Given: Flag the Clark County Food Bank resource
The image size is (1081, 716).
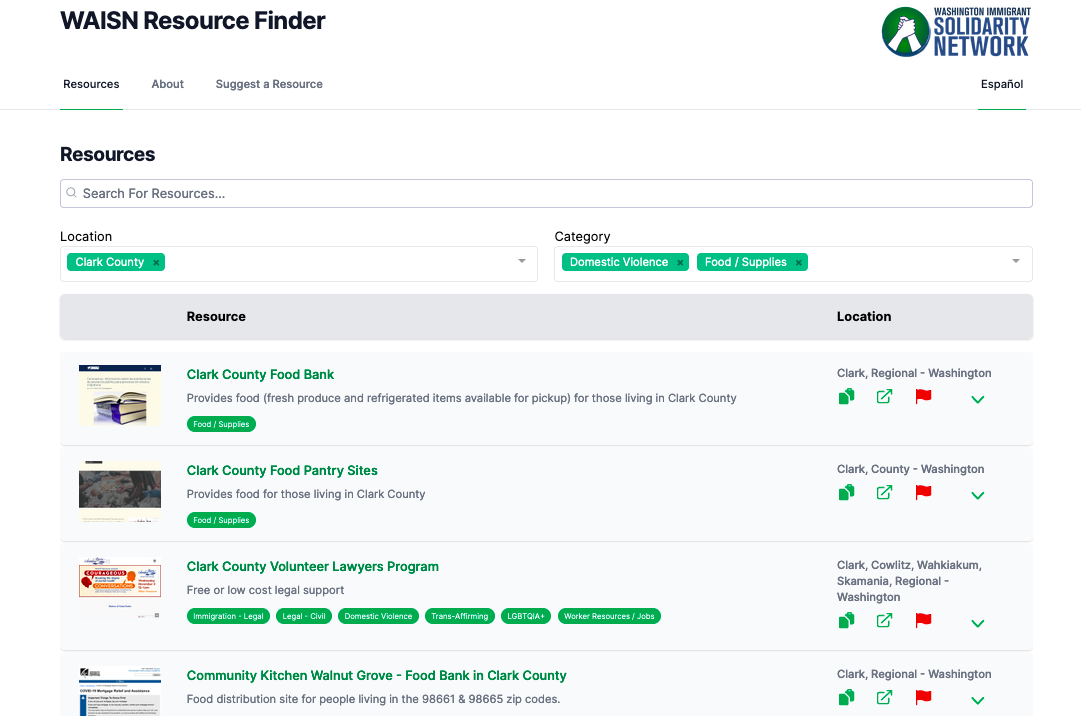Looking at the screenshot, I should pyautogui.click(x=923, y=396).
